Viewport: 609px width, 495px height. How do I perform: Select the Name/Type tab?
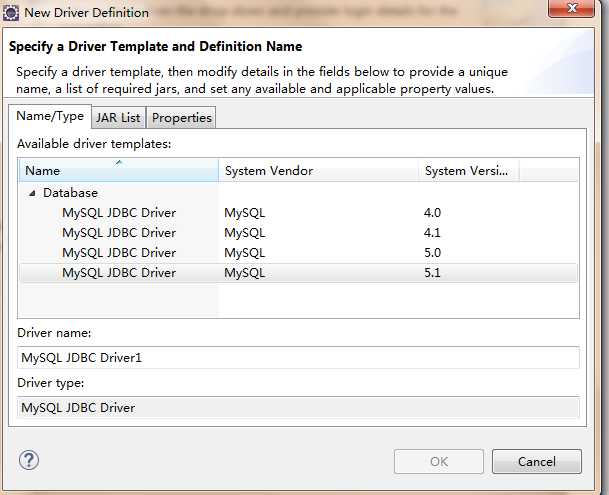50,116
